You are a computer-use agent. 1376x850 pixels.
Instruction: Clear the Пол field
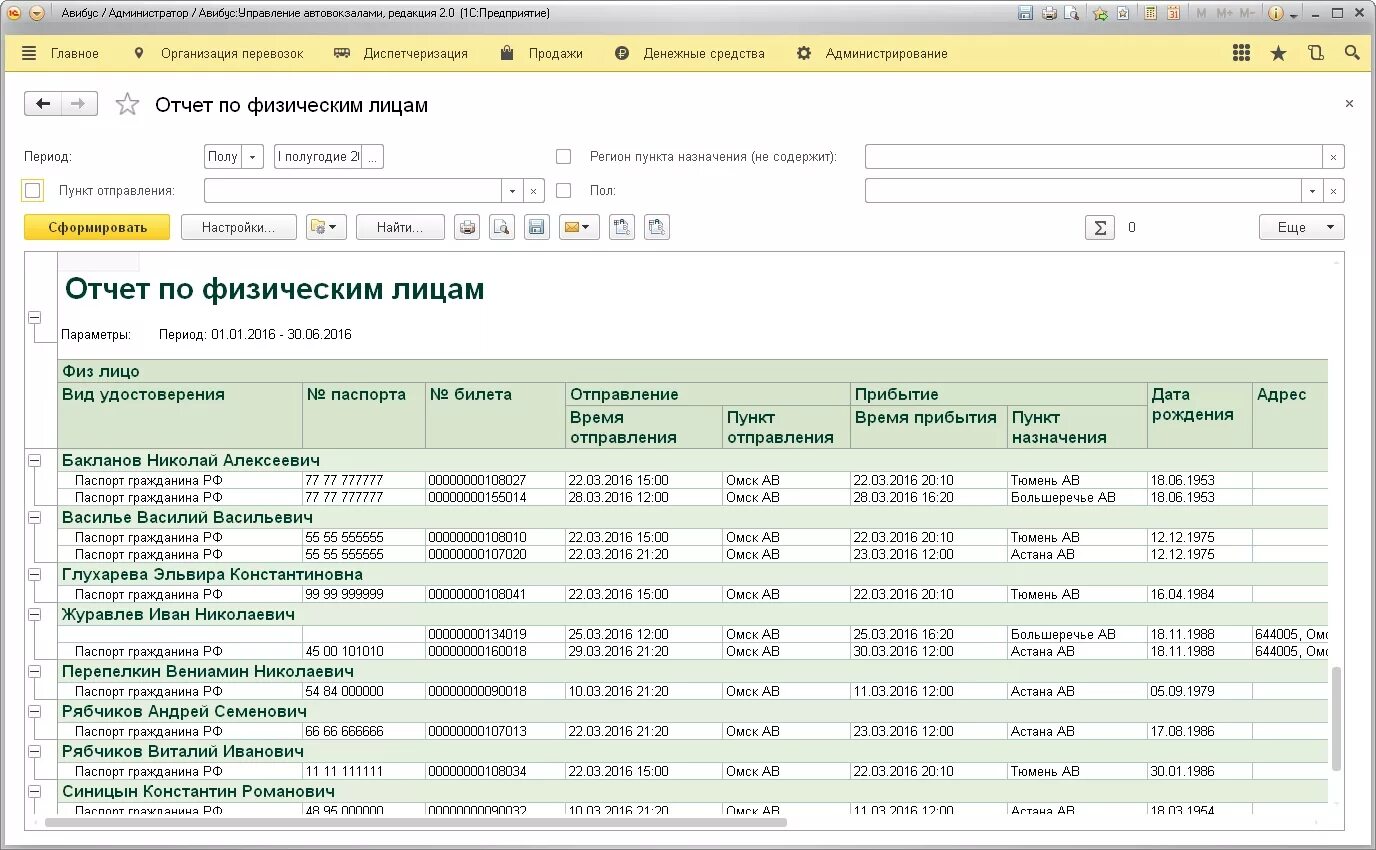(x=1334, y=190)
